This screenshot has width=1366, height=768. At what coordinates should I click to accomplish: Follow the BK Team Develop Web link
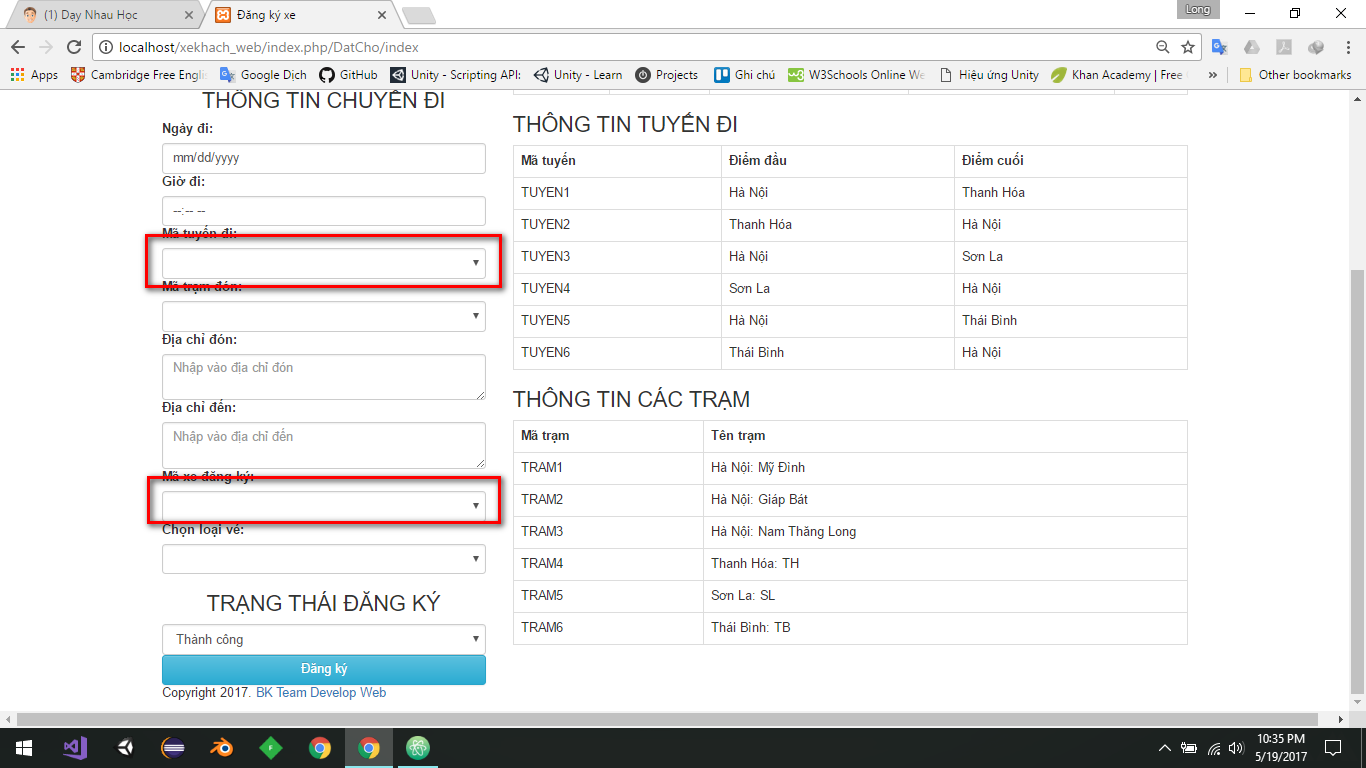coord(320,692)
